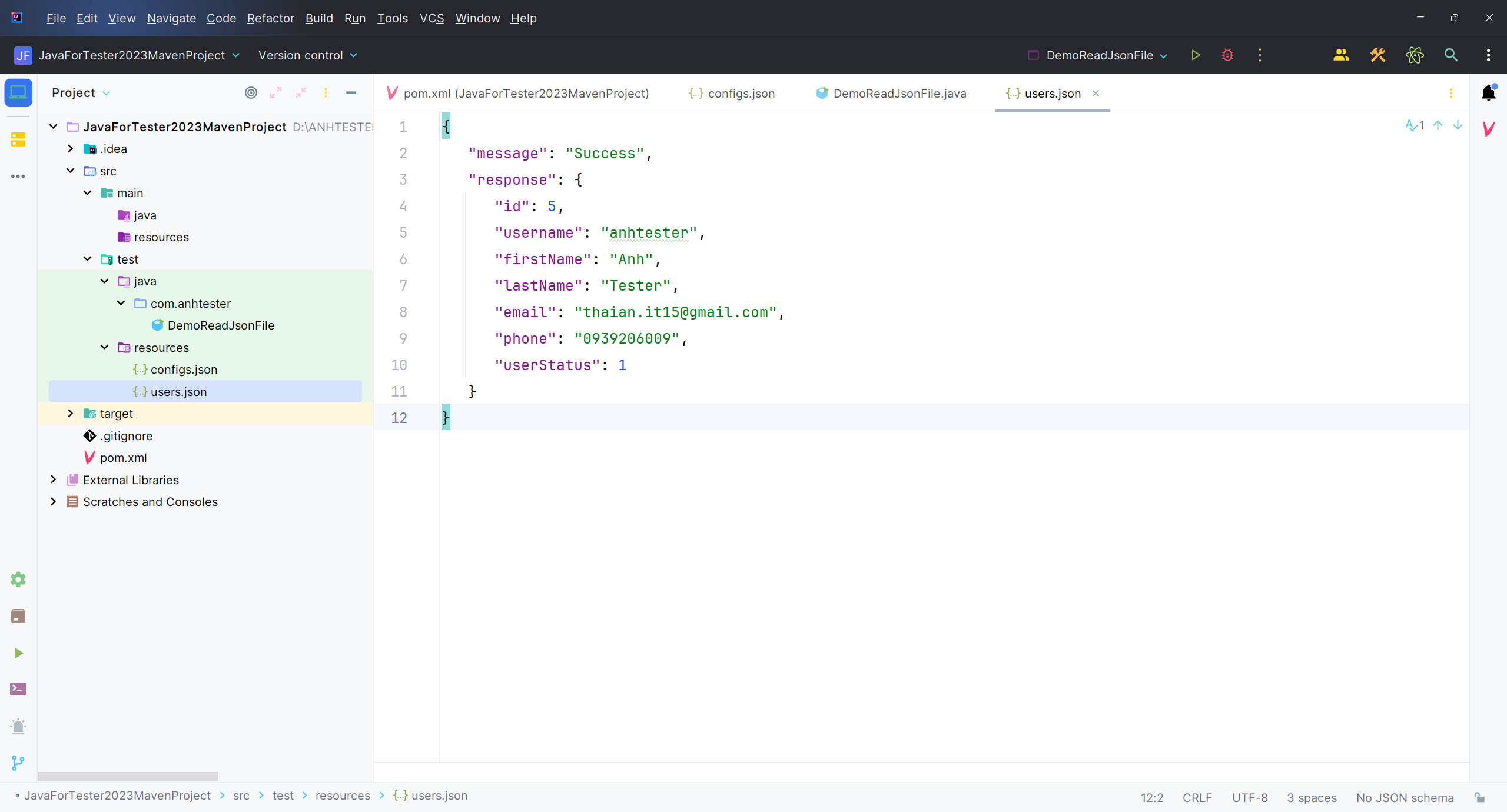
Task: Click the "anhtester" username value
Action: click(649, 233)
